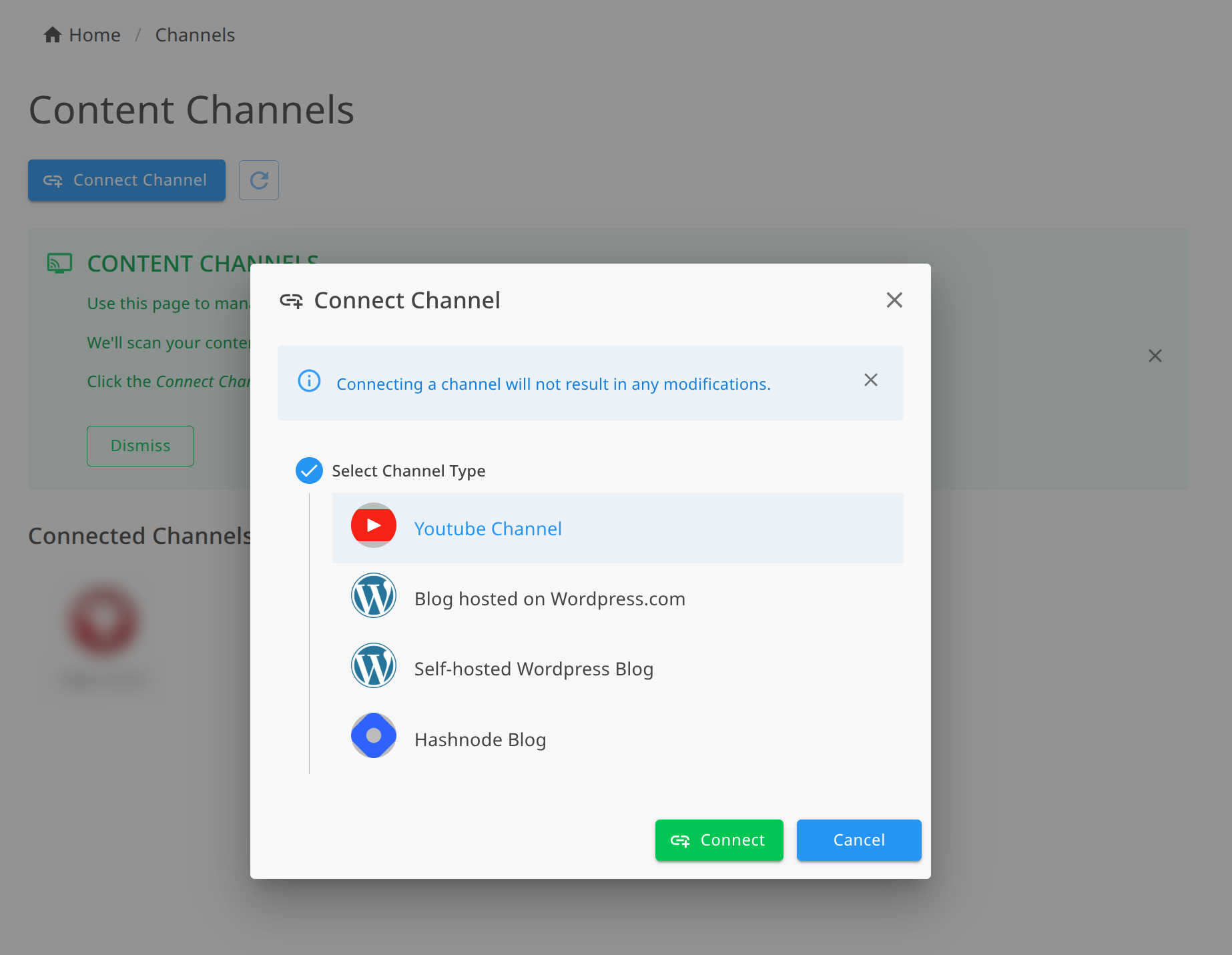This screenshot has width=1232, height=955.
Task: Click the Connect Channel button
Action: coord(126,180)
